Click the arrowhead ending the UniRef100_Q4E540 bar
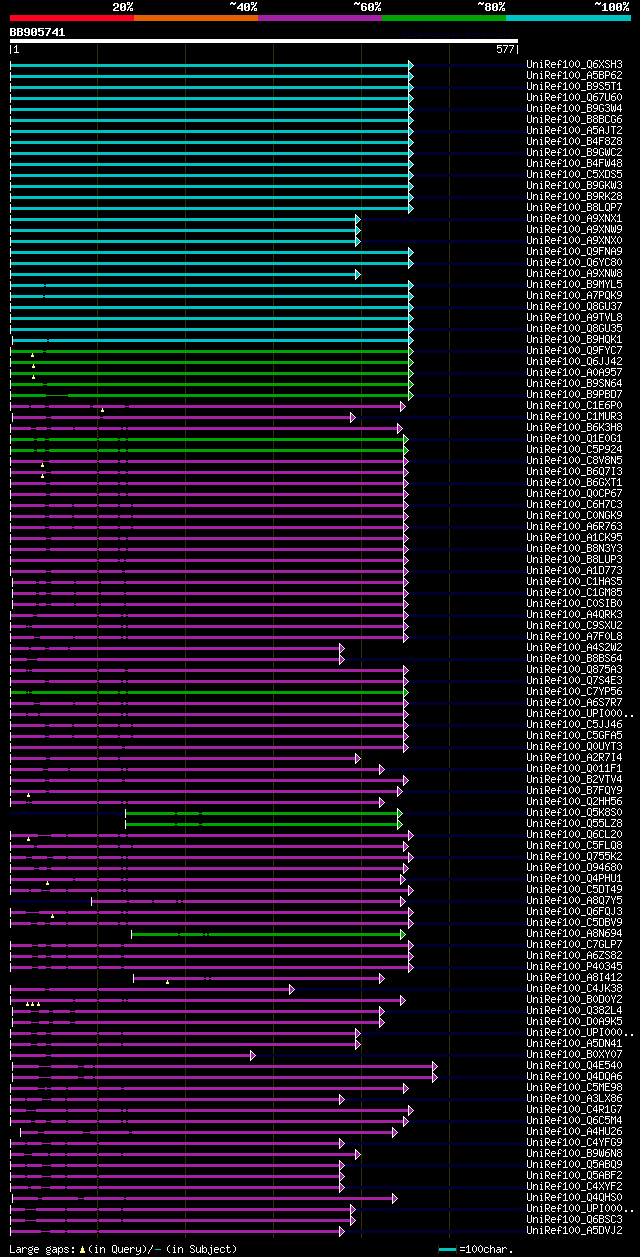Screen dimensions: 640x1257 click(x=435, y=1065)
